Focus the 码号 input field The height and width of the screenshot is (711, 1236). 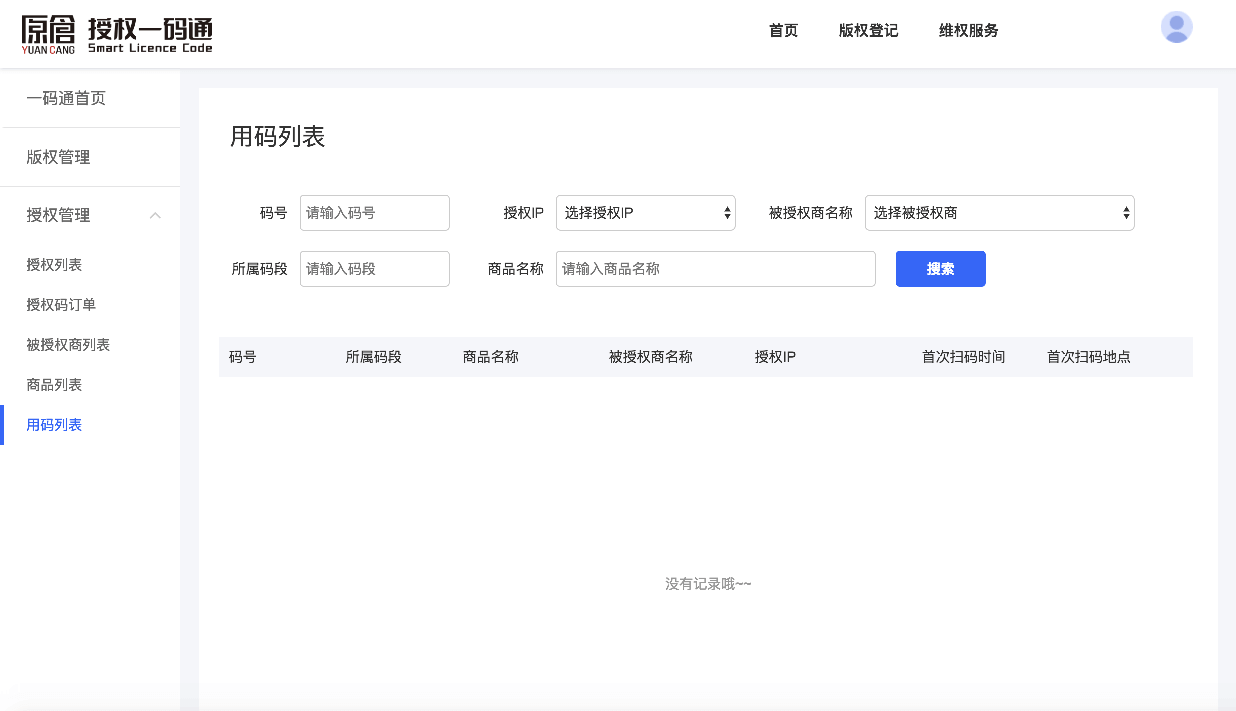pos(374,213)
